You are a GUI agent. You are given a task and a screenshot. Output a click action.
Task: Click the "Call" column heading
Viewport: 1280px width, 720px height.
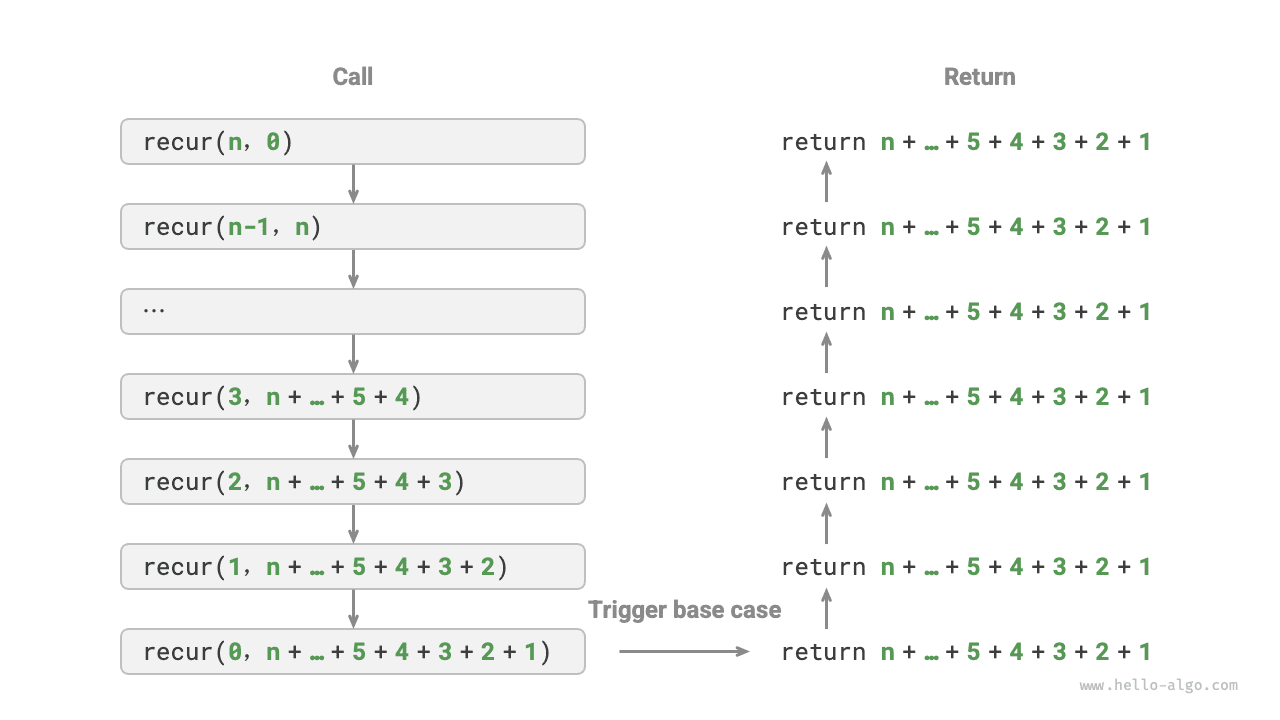[x=352, y=77]
